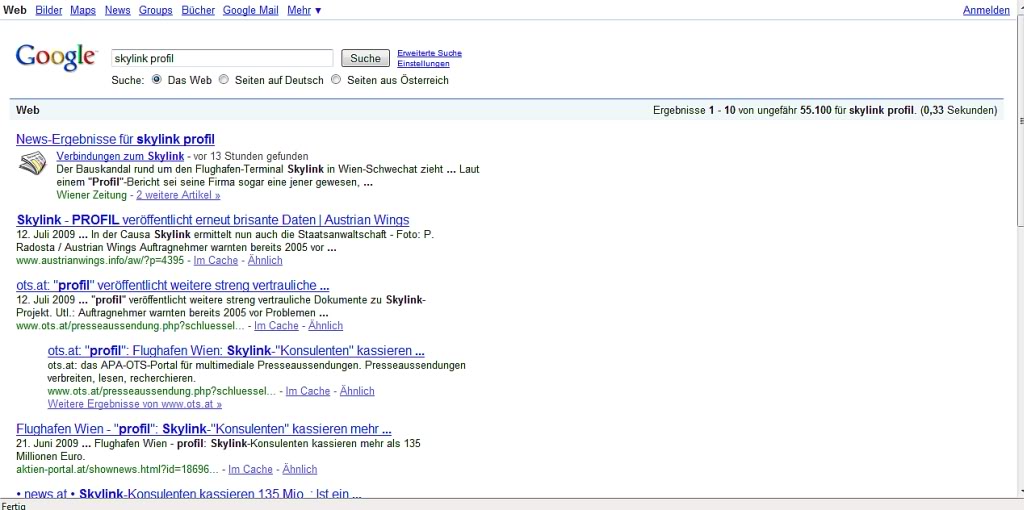Click the newspaper icon beside news results
1024x510 pixels.
pyautogui.click(x=33, y=163)
